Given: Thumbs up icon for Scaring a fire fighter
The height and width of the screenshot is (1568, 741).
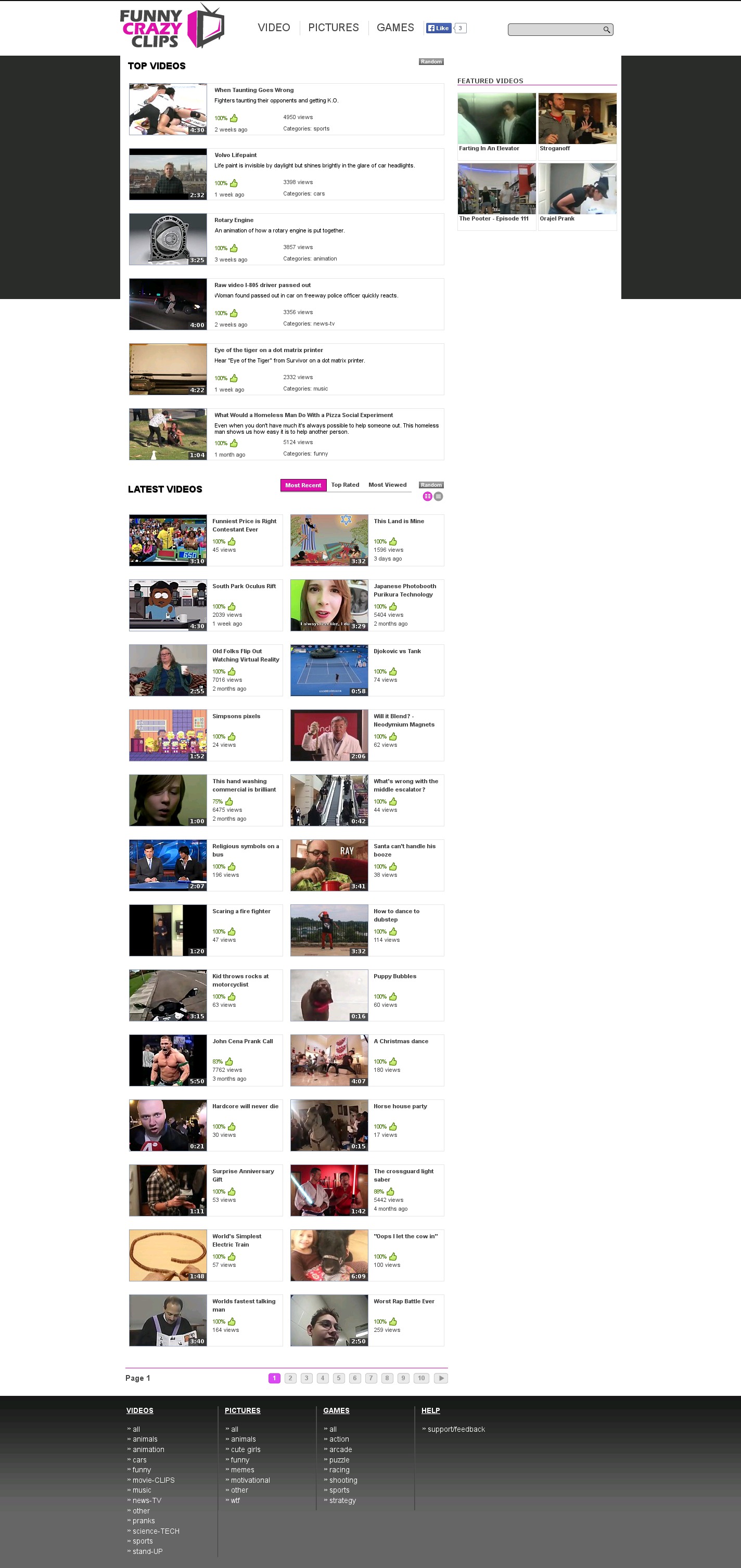Looking at the screenshot, I should click(232, 932).
